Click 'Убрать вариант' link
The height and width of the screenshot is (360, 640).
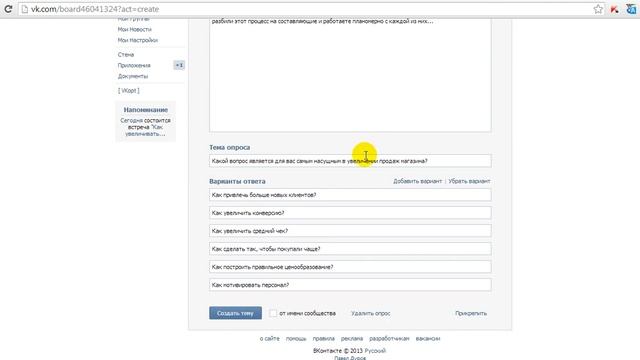[469, 181]
